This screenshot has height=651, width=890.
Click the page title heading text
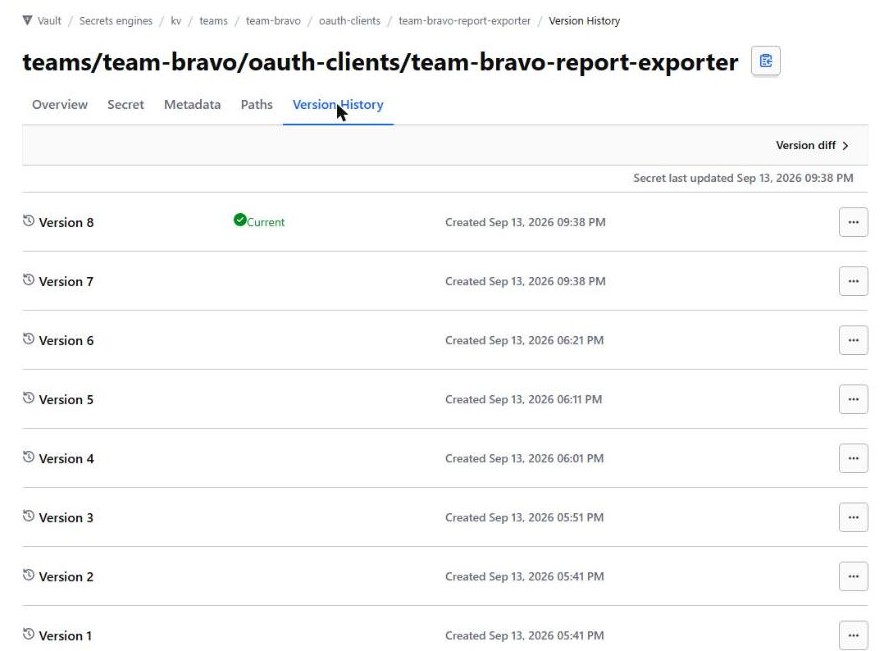380,62
